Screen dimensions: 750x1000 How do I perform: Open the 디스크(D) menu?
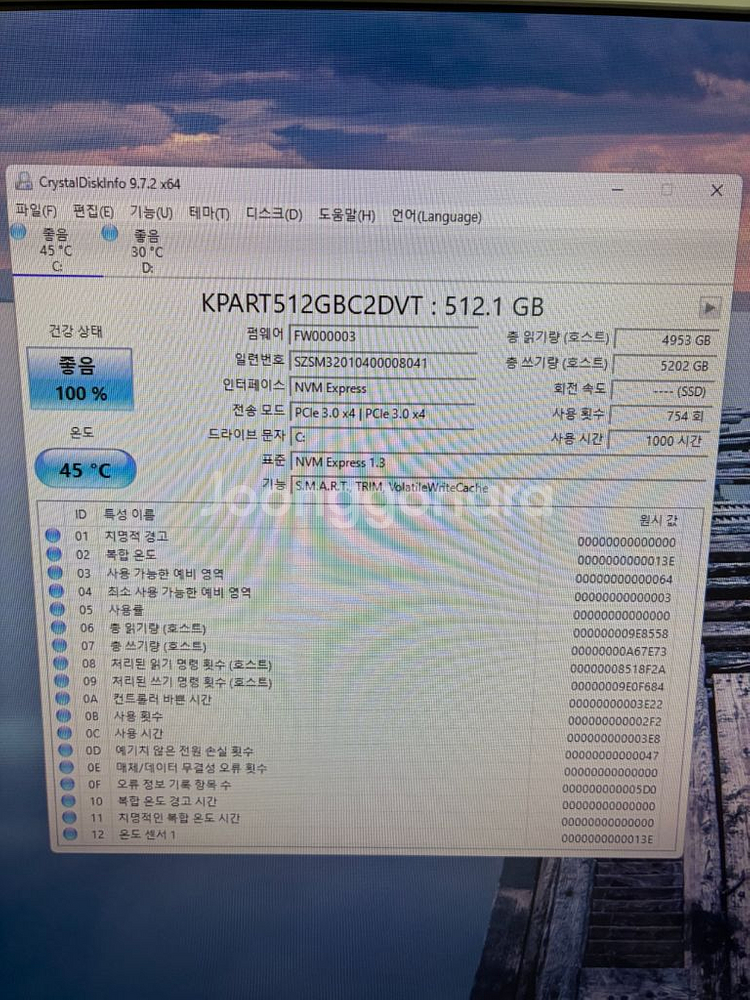point(274,214)
